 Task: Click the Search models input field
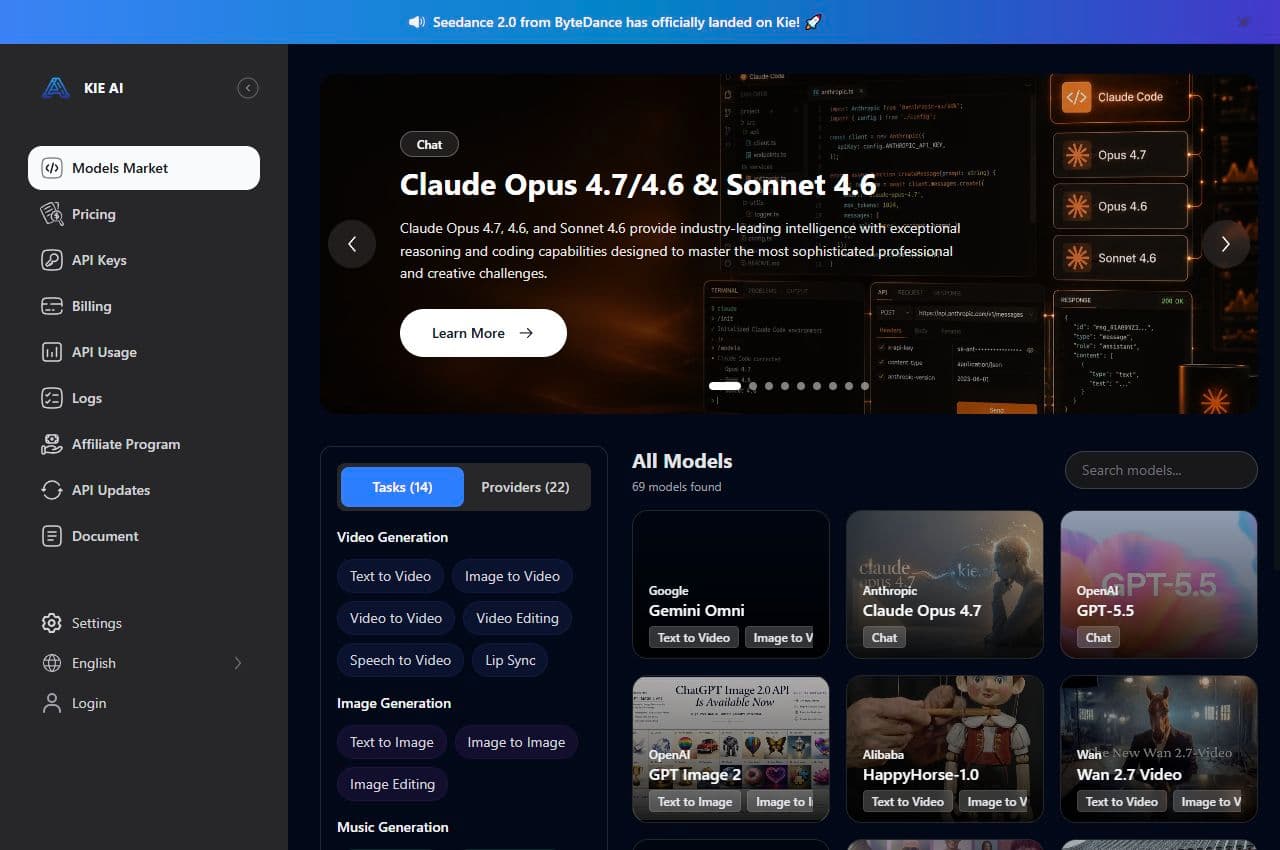(x=1161, y=470)
